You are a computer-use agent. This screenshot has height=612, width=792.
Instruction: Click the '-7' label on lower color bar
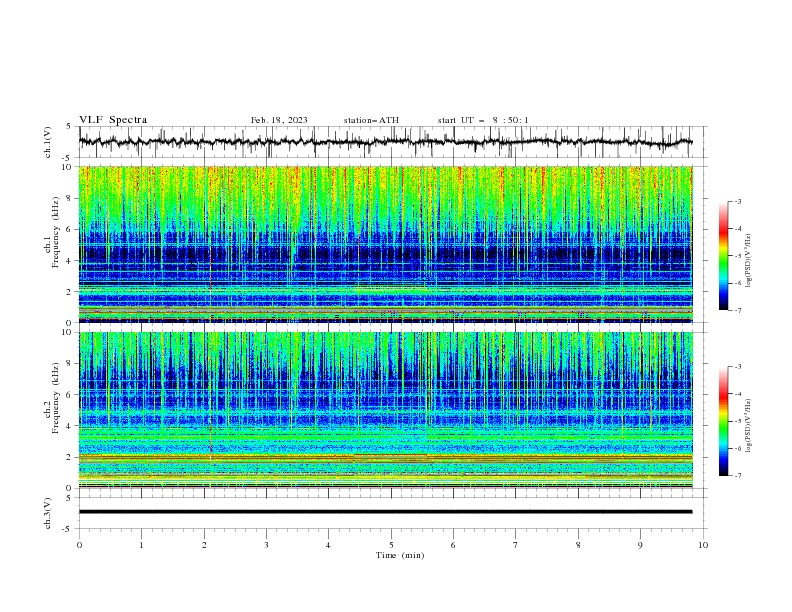pyautogui.click(x=738, y=475)
